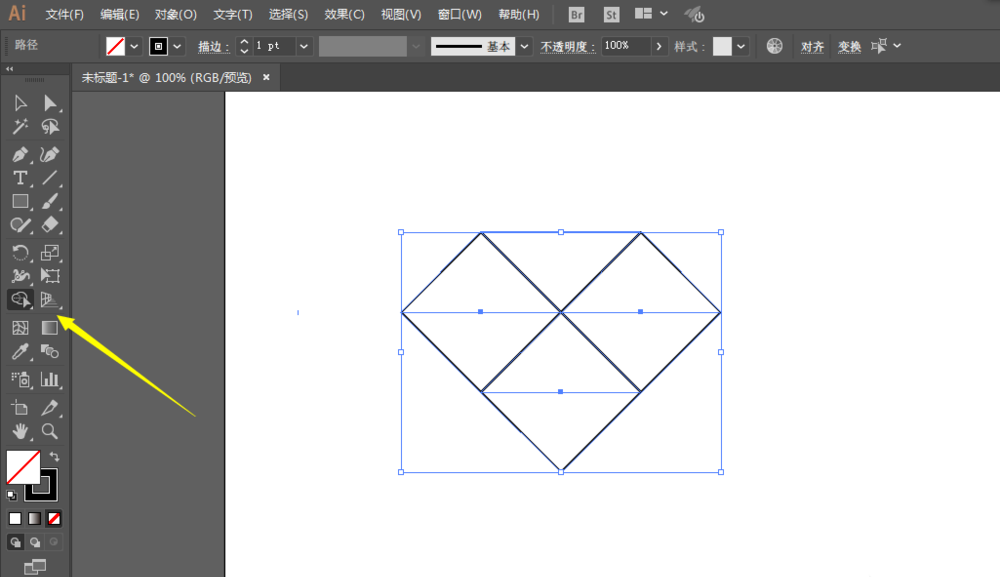Pick the Magic Wand tool
1000x577 pixels.
pyautogui.click(x=19, y=127)
